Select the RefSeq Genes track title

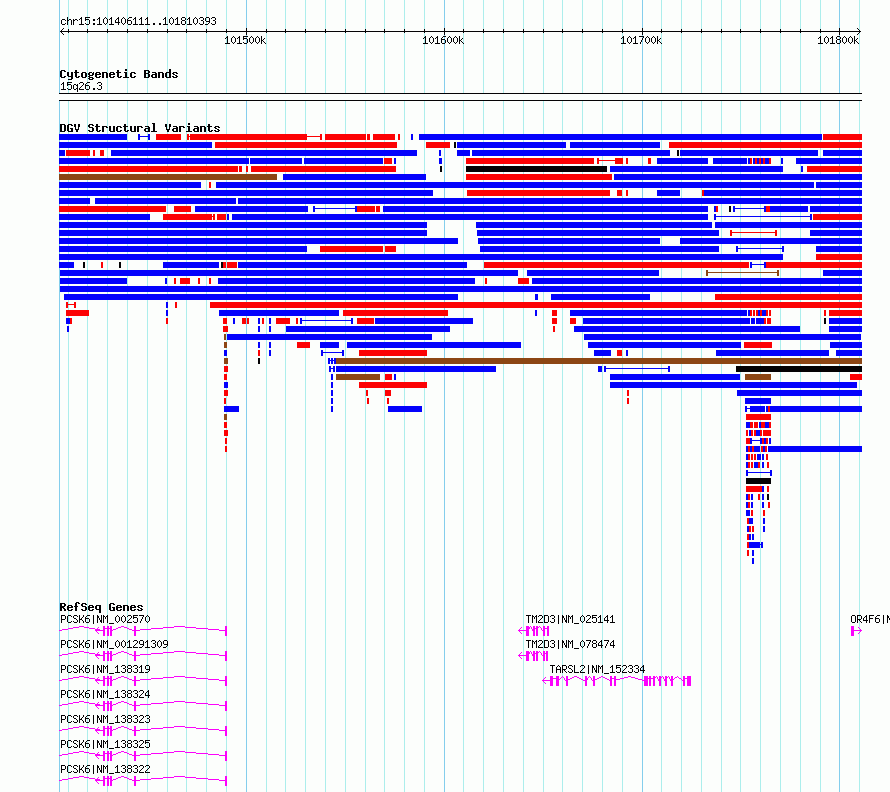(x=101, y=607)
